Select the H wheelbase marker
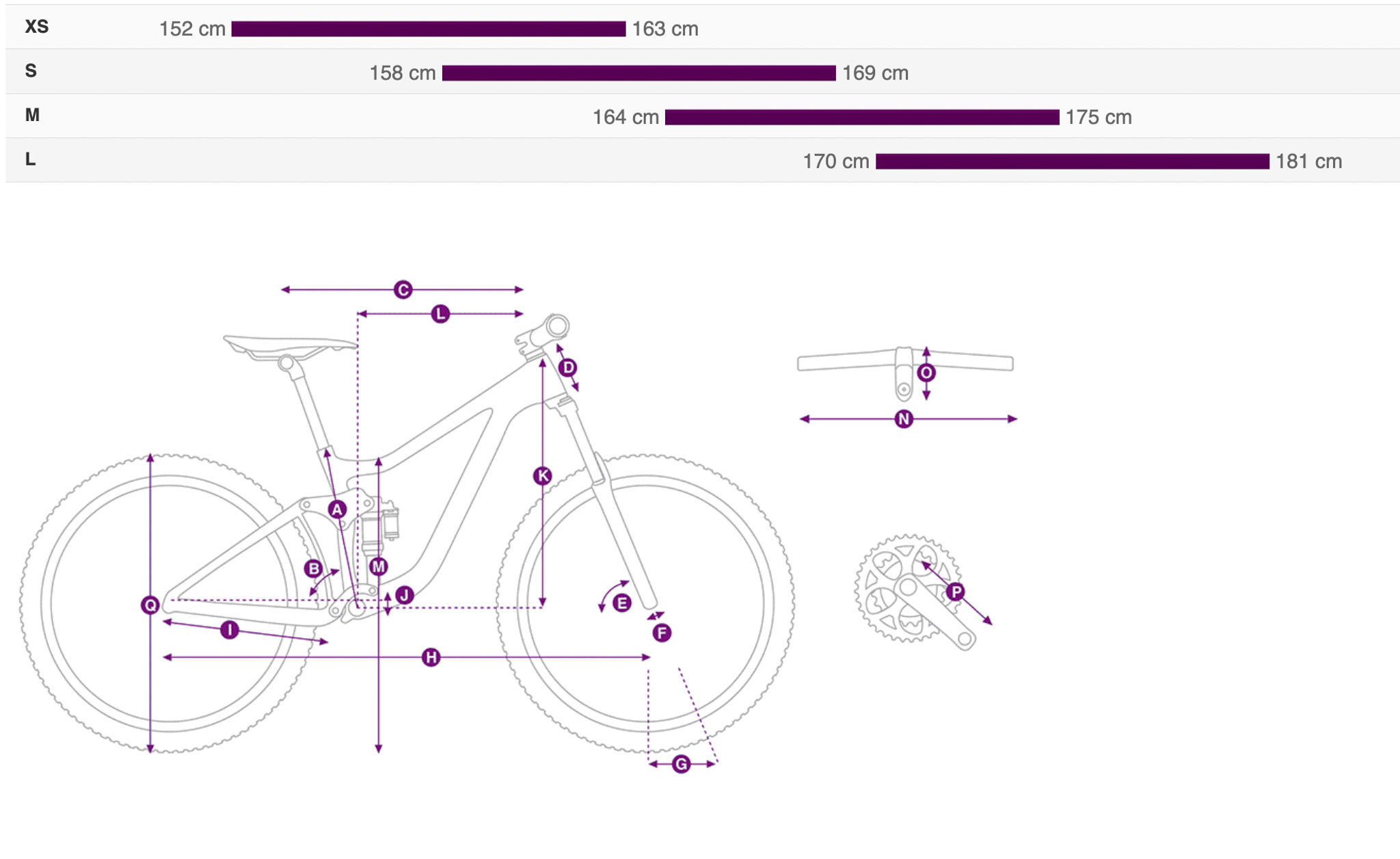 click(x=431, y=657)
